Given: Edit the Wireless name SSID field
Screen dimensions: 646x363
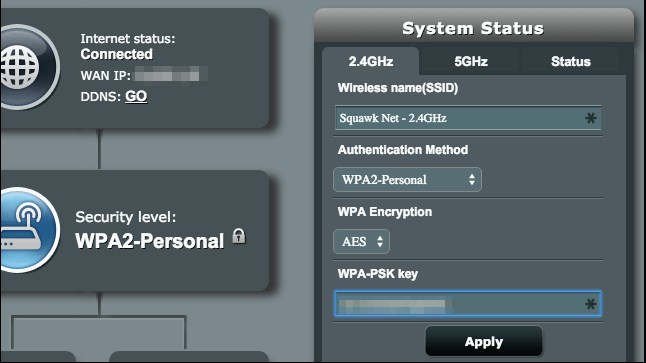Looking at the screenshot, I should click(468, 118).
